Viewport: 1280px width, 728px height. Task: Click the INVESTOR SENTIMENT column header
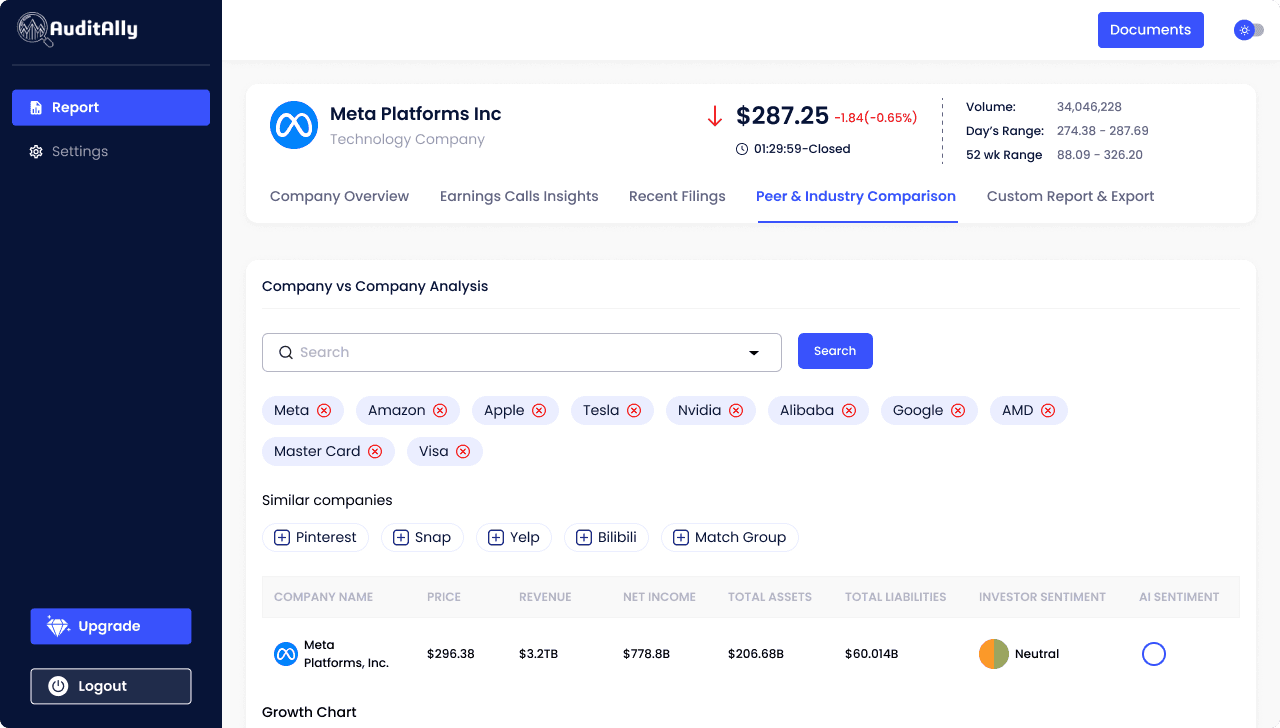(1042, 597)
